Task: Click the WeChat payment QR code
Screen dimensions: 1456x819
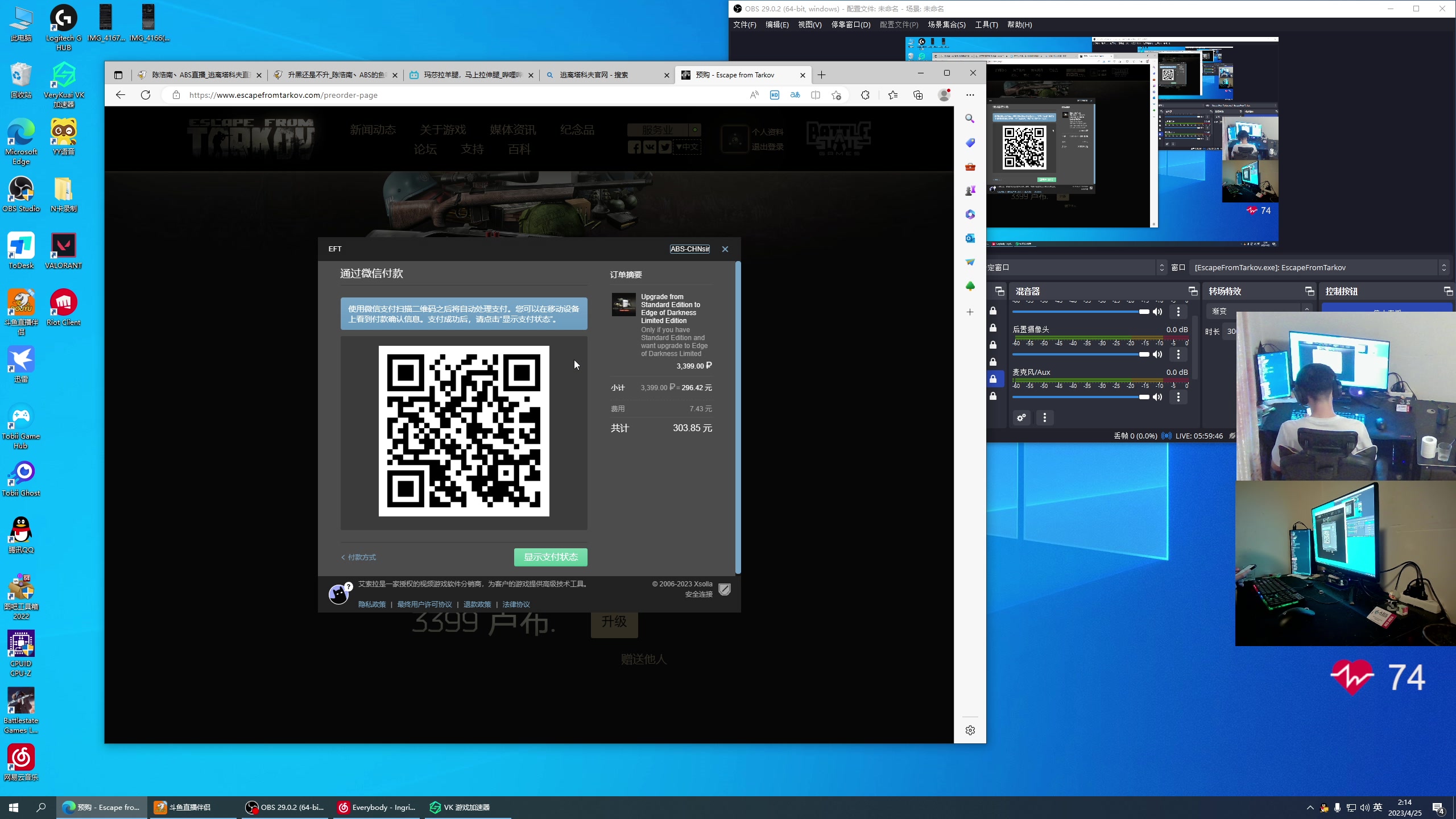Action: pyautogui.click(x=464, y=431)
